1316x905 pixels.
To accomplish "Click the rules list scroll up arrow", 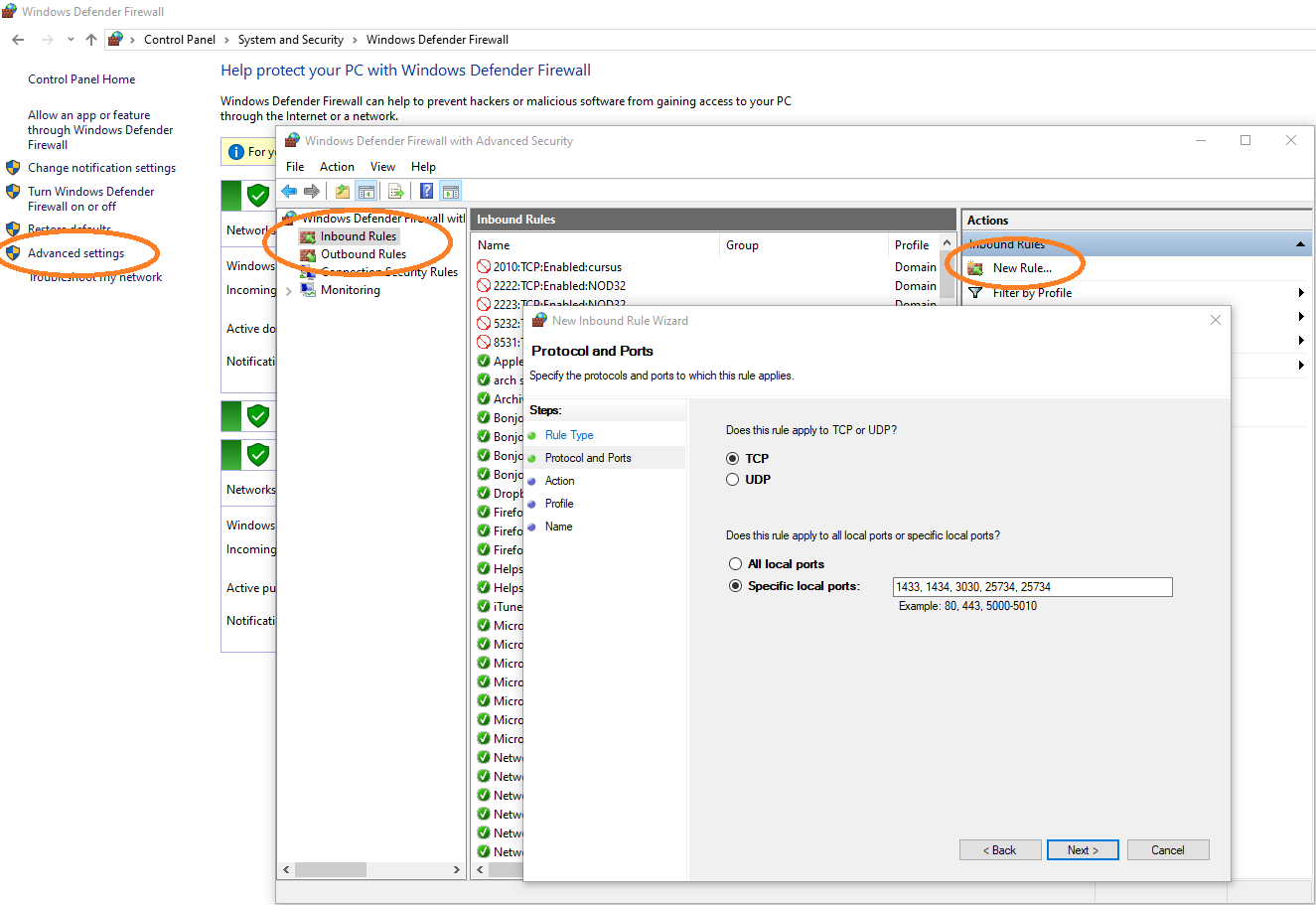I will 947,243.
